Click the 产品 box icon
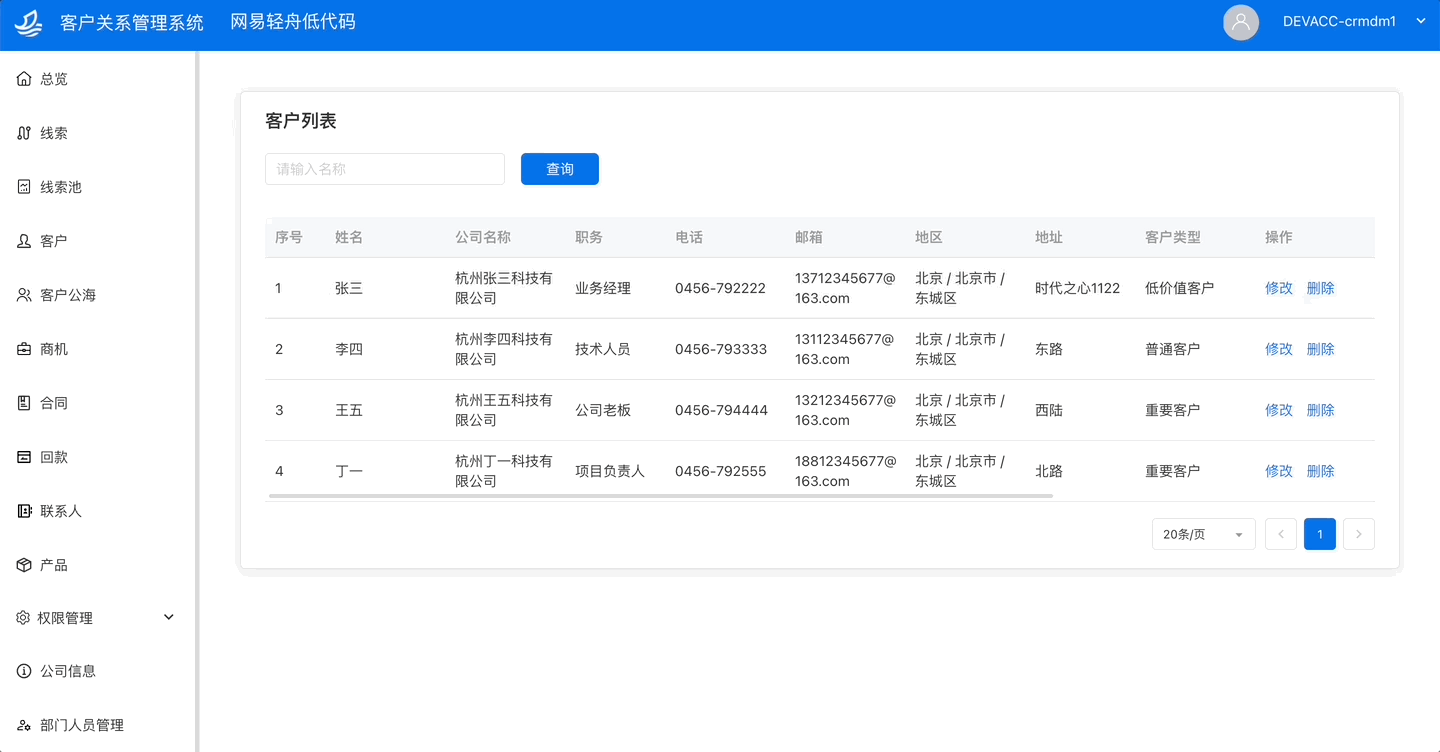Image resolution: width=1440 pixels, height=752 pixels. [x=24, y=565]
